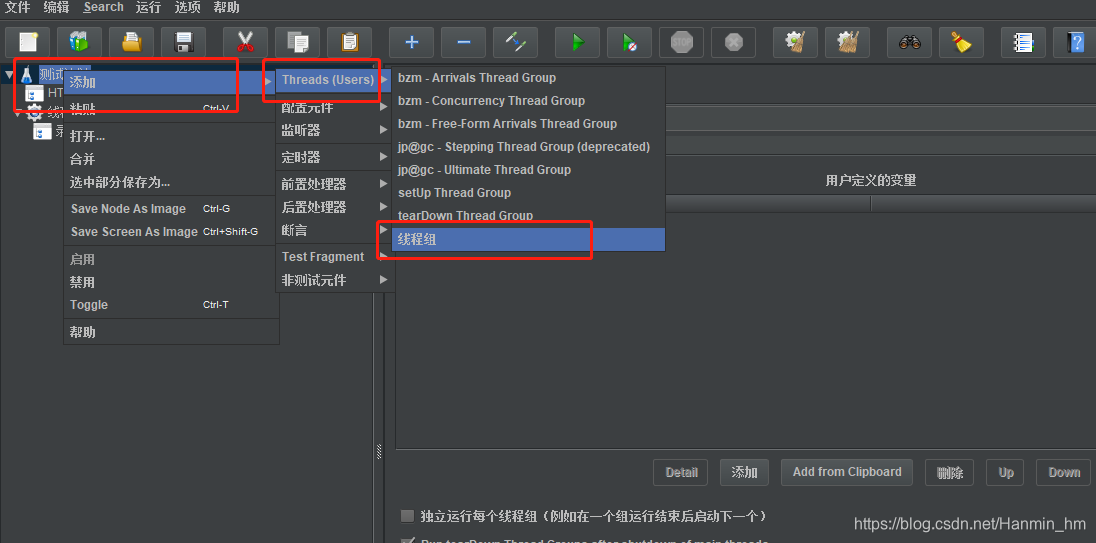Expand the 配置元件 submenu
1096x543 pixels.
(335, 107)
